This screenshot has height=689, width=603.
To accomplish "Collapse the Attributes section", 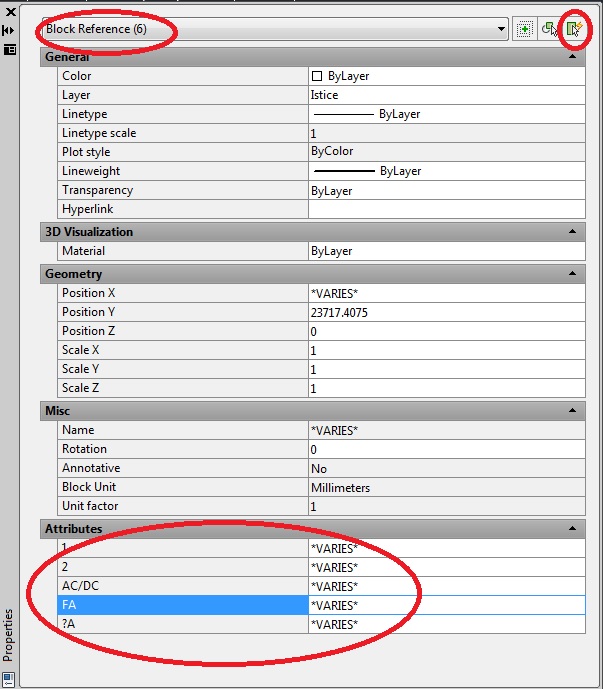I will pos(573,529).
